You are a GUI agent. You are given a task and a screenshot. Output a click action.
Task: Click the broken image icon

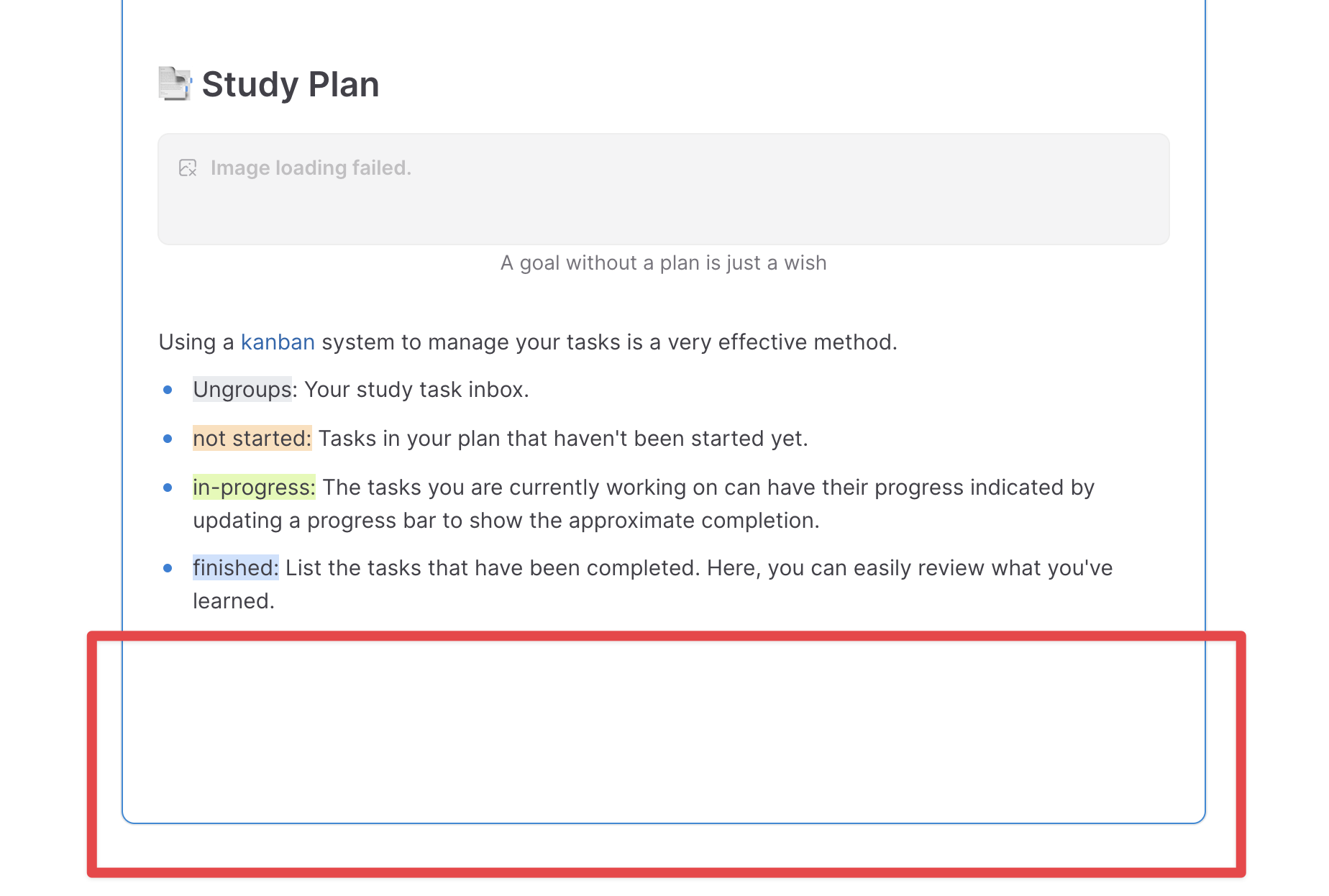click(x=188, y=168)
